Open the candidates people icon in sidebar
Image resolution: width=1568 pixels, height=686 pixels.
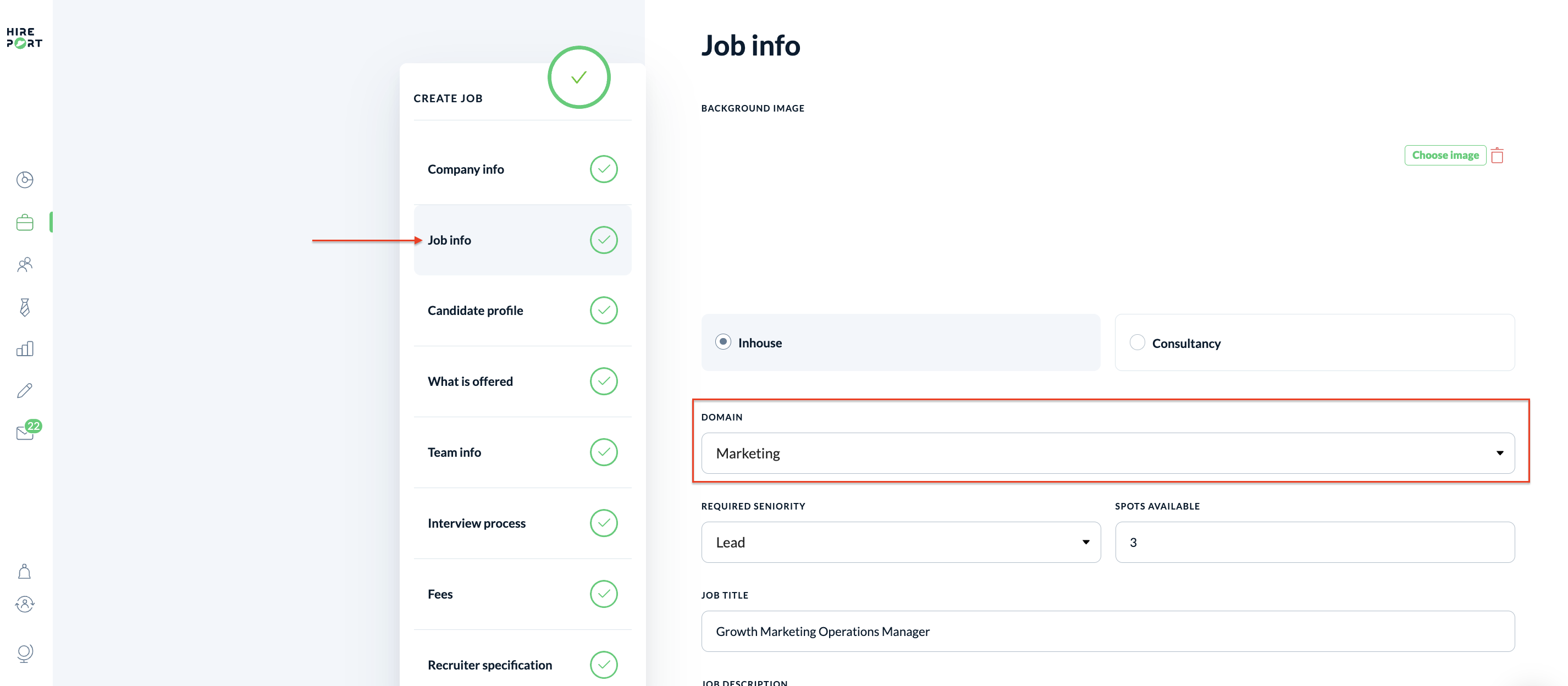coord(24,265)
